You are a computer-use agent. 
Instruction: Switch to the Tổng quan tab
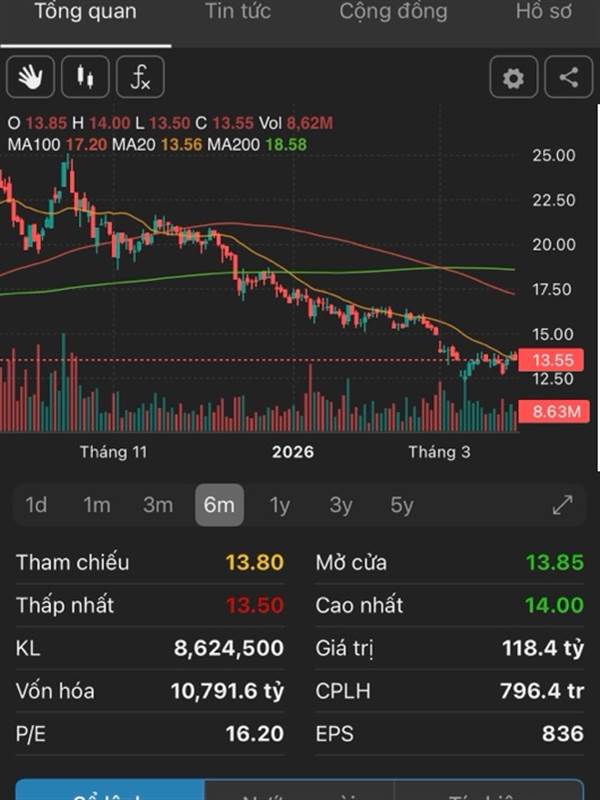86,11
